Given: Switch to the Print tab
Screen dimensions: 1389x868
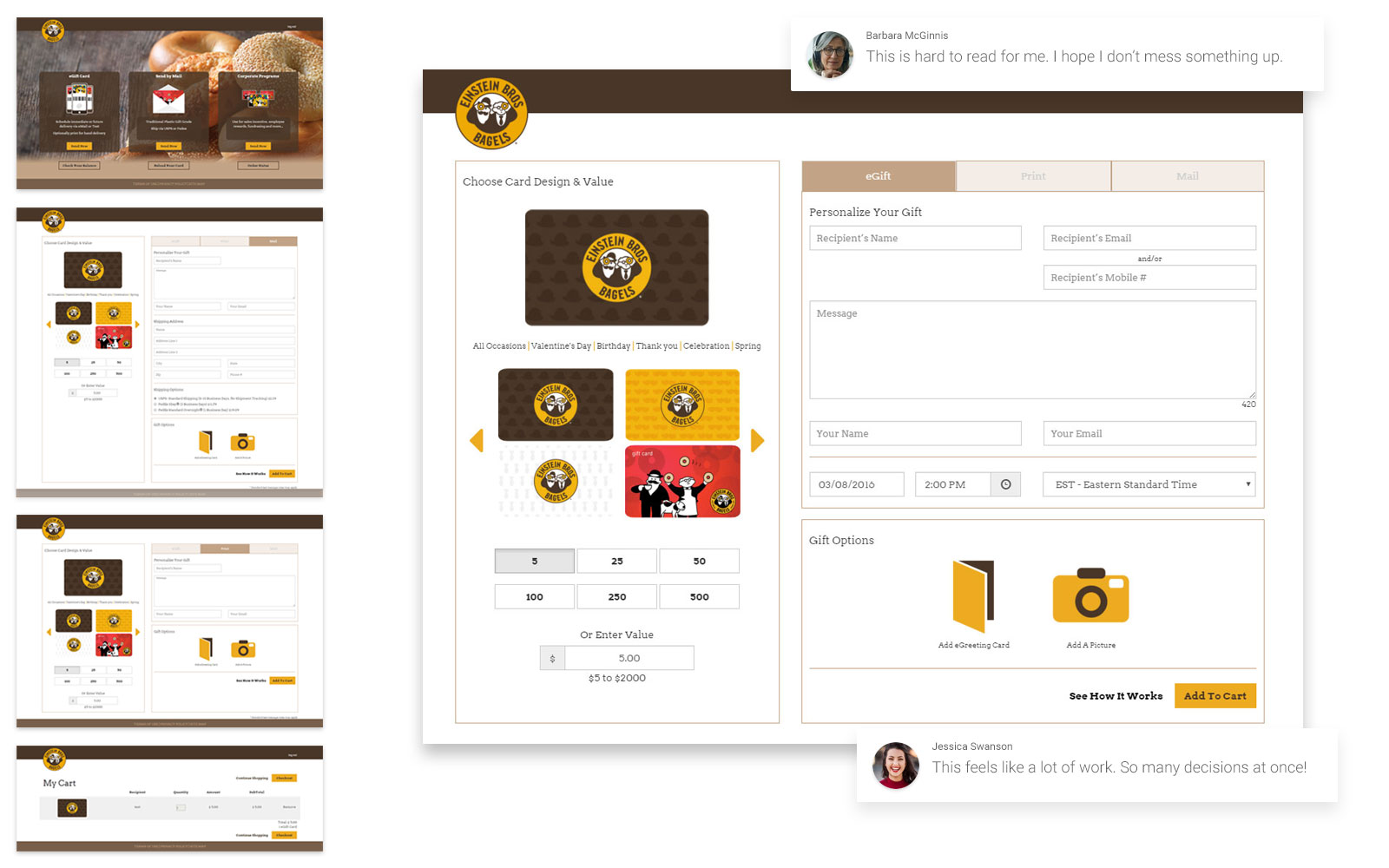Looking at the screenshot, I should pyautogui.click(x=1033, y=176).
